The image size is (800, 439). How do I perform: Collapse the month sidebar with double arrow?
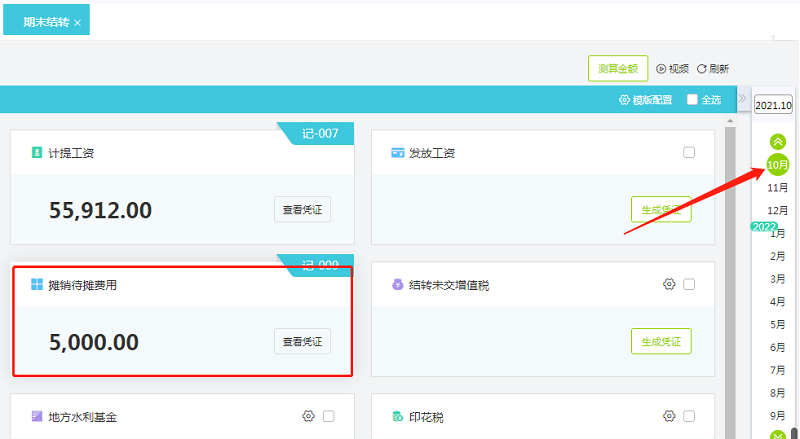pos(742,98)
